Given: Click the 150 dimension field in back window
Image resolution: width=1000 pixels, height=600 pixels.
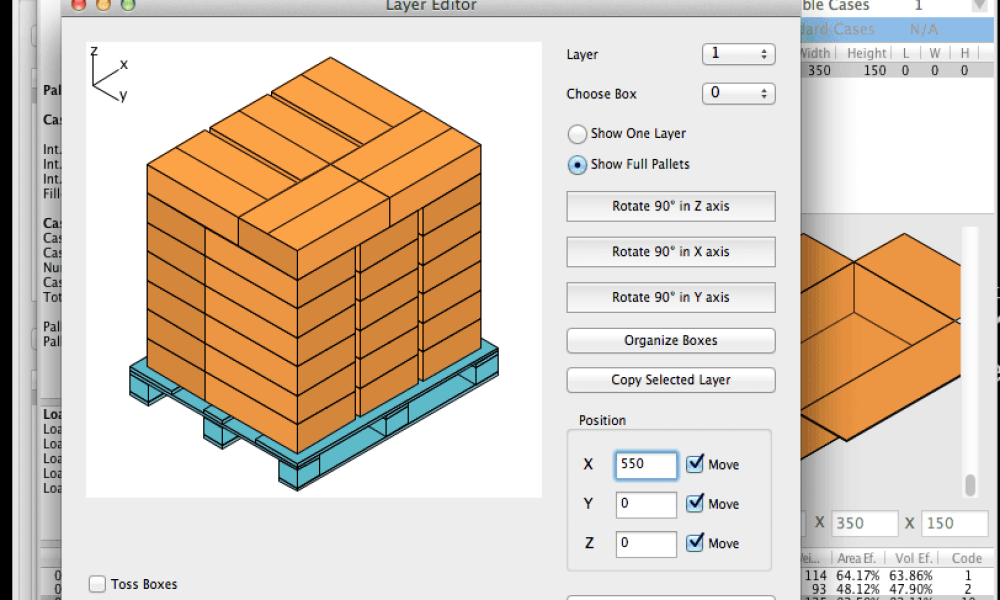Looking at the screenshot, I should tap(955, 523).
